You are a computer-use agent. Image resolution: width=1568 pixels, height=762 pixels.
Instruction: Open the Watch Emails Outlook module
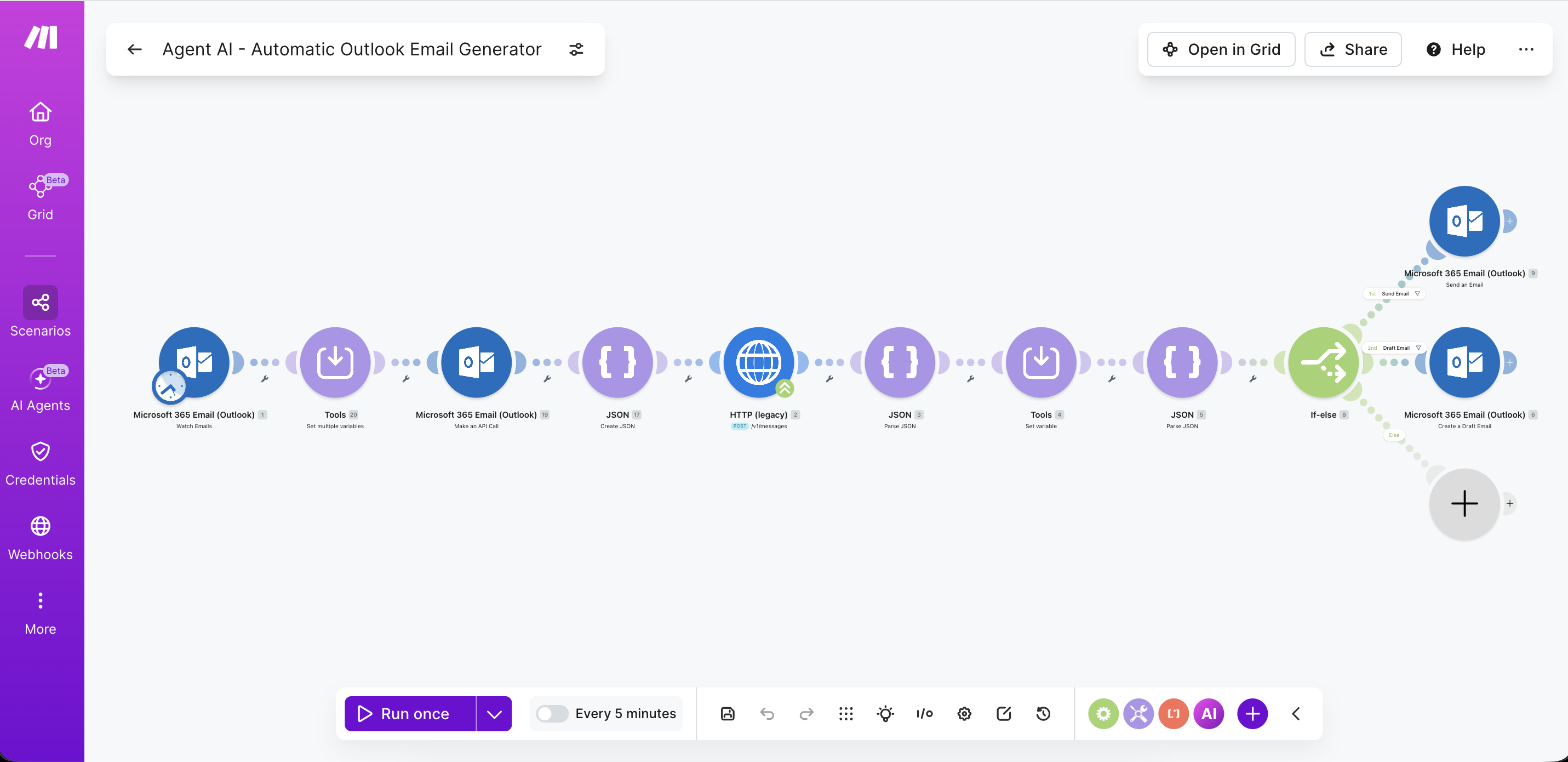pos(193,362)
